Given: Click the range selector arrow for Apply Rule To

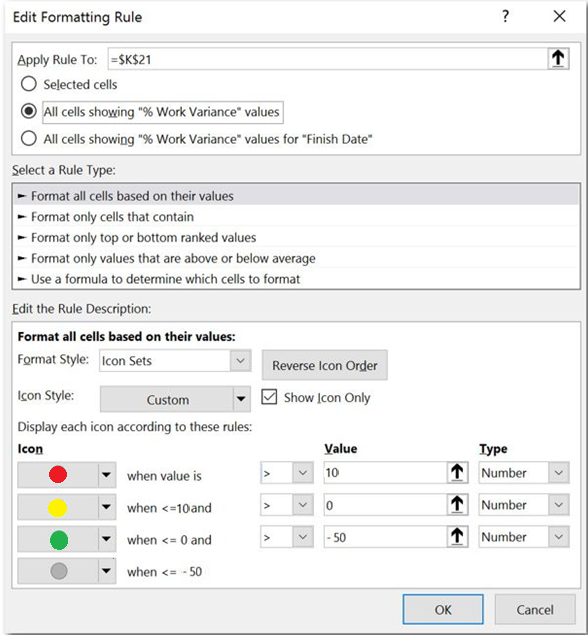Looking at the screenshot, I should tap(558, 59).
